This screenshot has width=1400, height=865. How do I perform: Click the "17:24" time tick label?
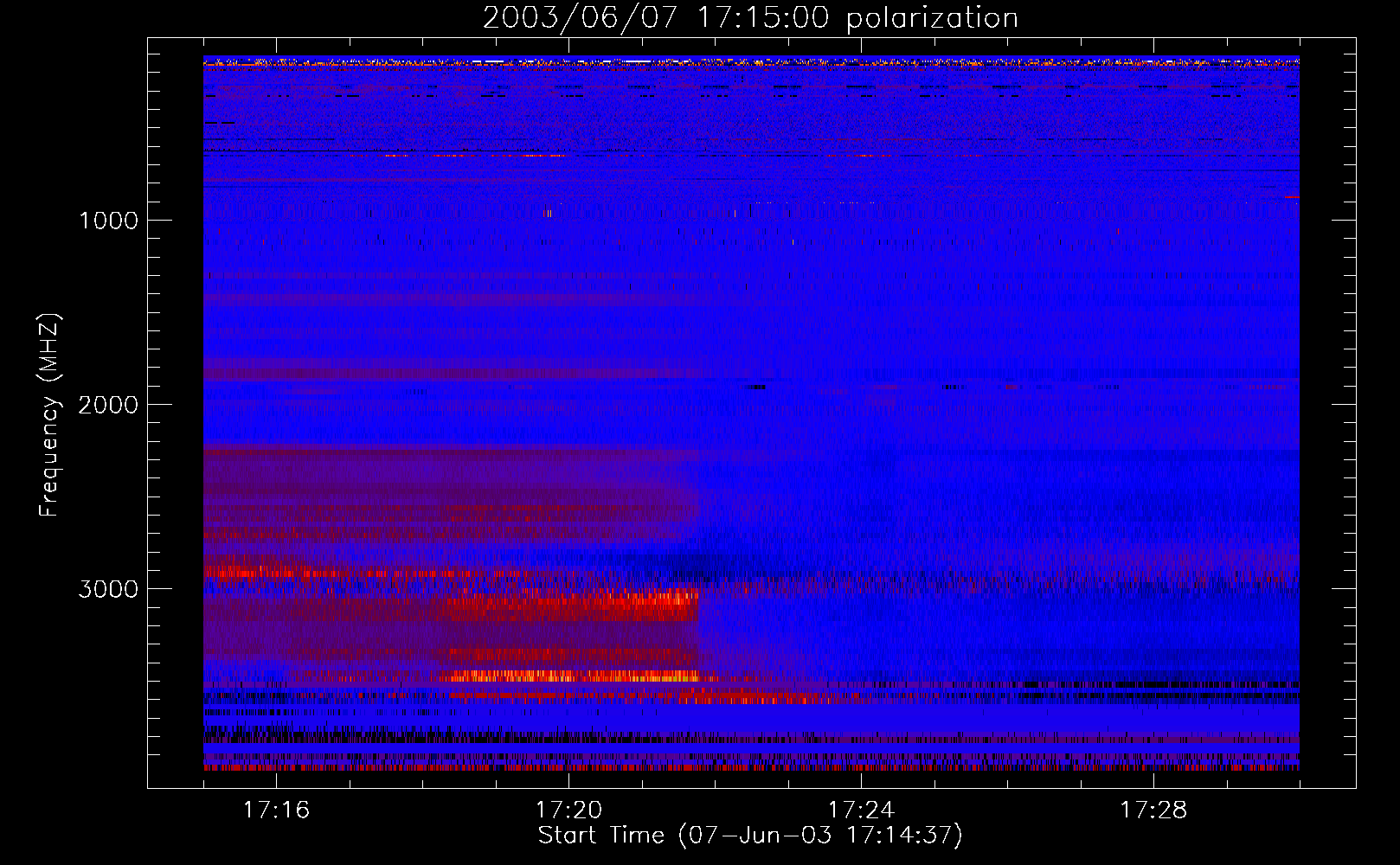[861, 811]
